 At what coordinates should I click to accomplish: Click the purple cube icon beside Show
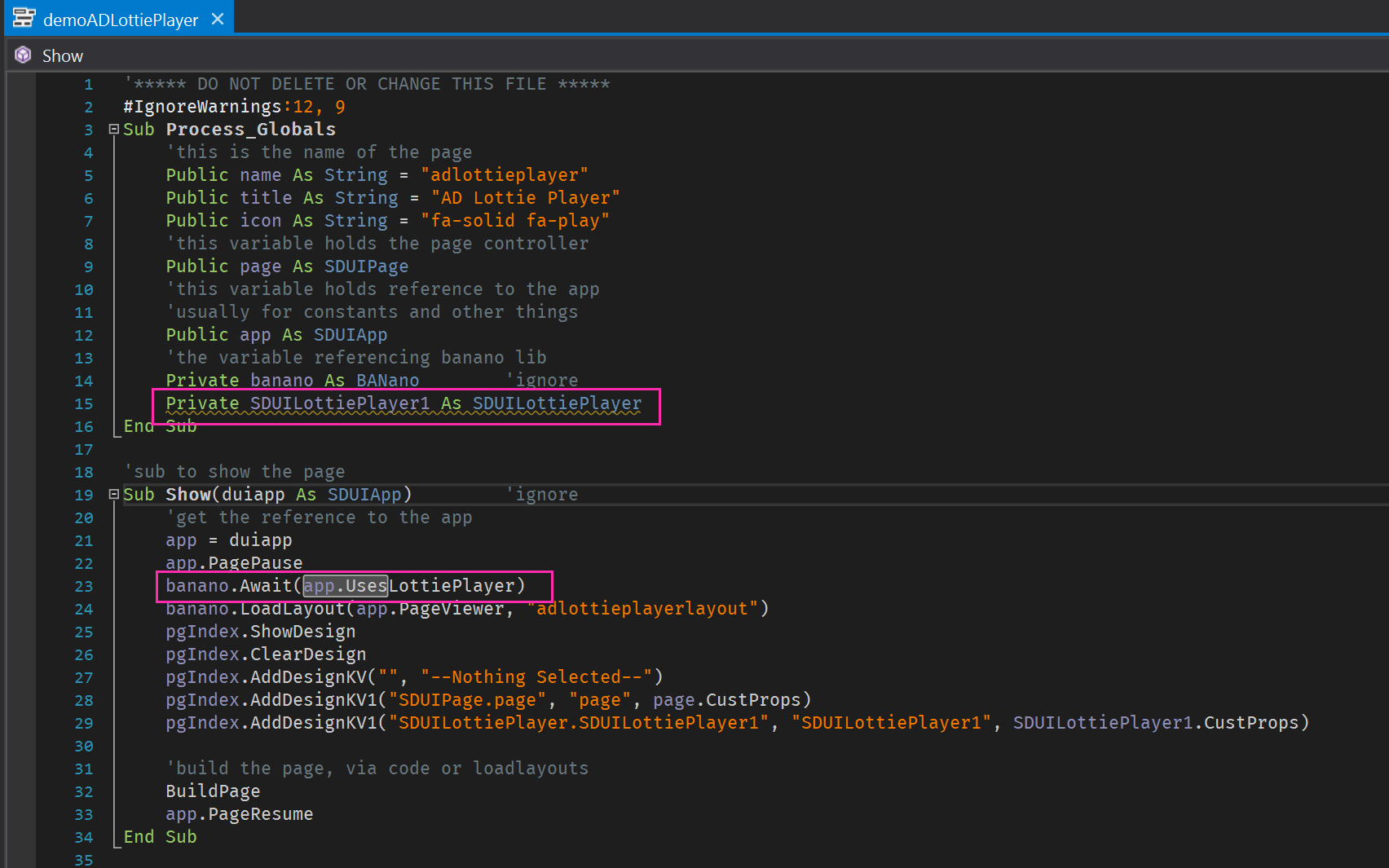(24, 55)
